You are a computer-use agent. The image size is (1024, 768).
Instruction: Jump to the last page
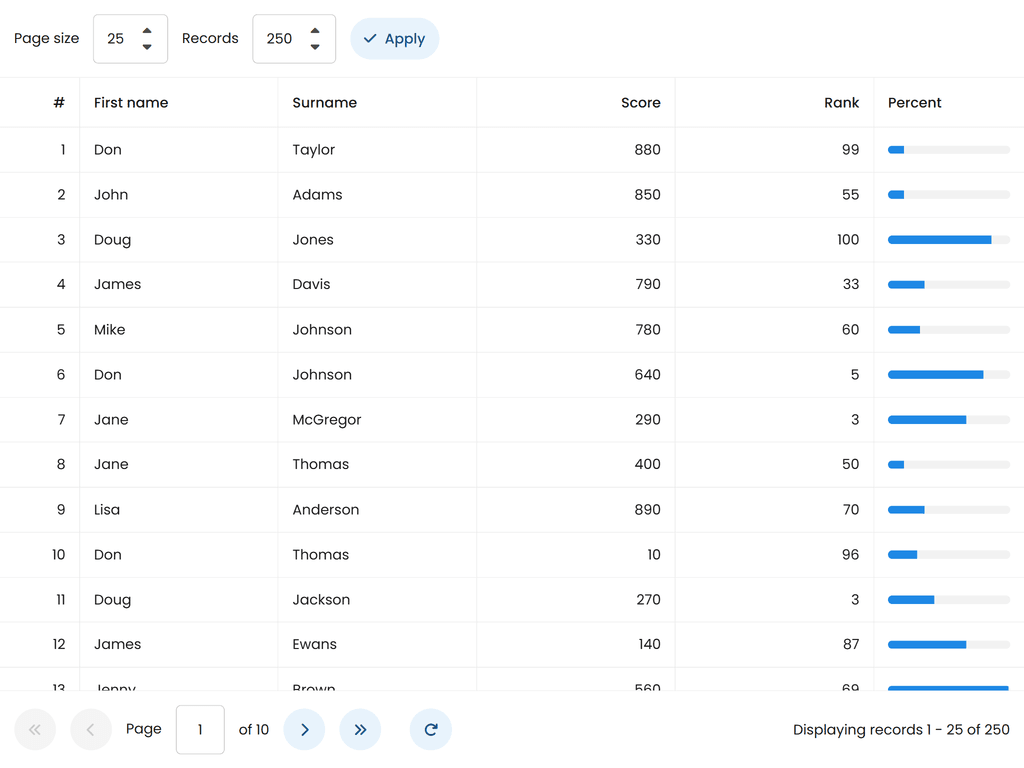(x=360, y=730)
